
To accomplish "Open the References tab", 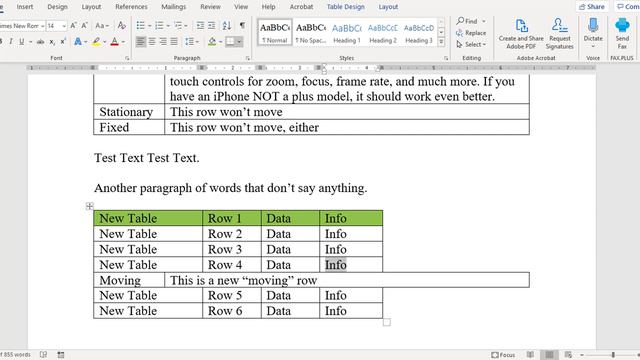I will coord(131,7).
